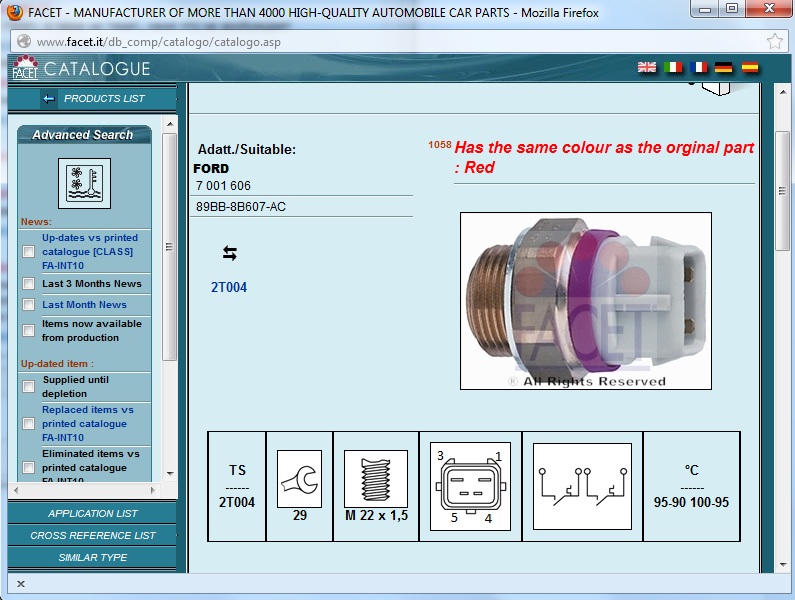This screenshot has height=600, width=795.
Task: Check the Last Month News box
Action: coord(29,304)
